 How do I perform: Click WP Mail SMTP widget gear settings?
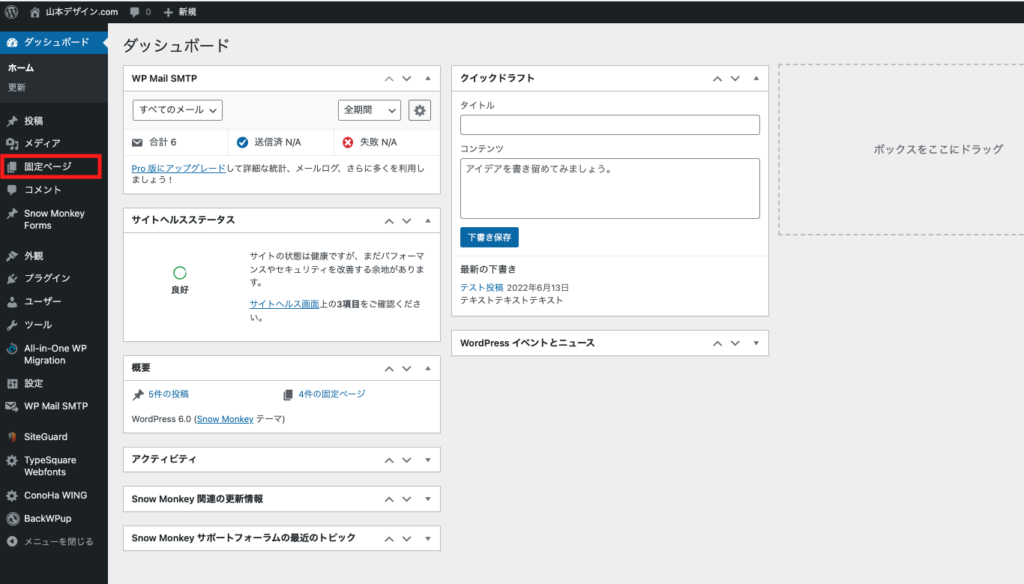coord(419,110)
